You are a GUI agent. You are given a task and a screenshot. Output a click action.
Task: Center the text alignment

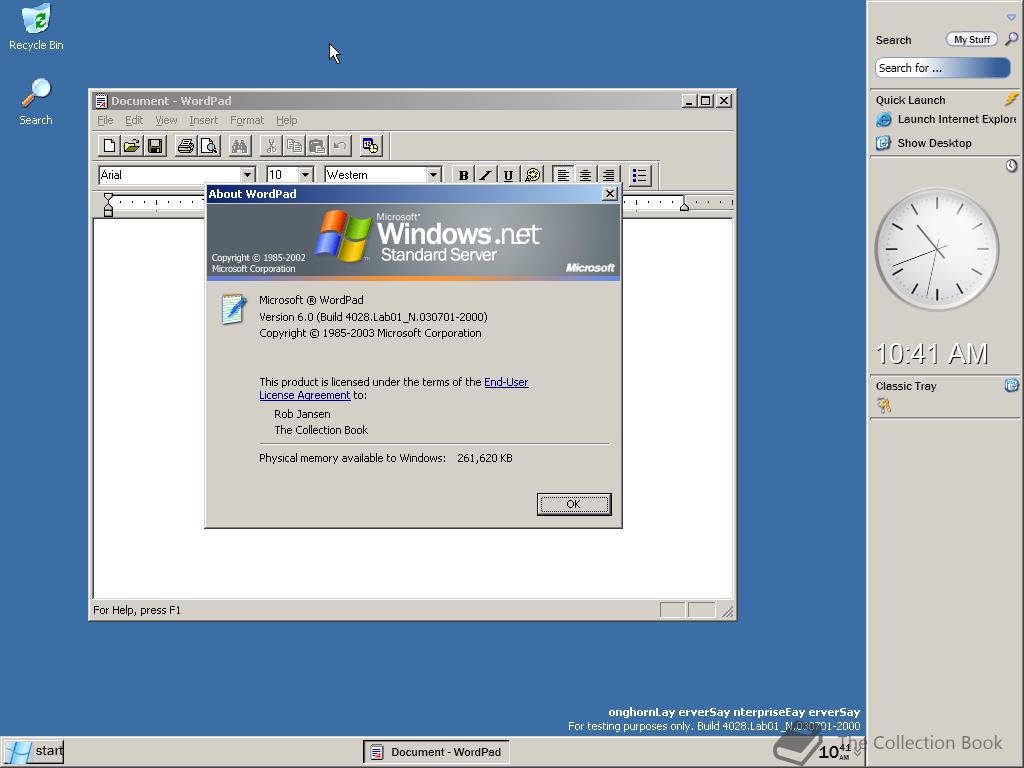(x=586, y=175)
